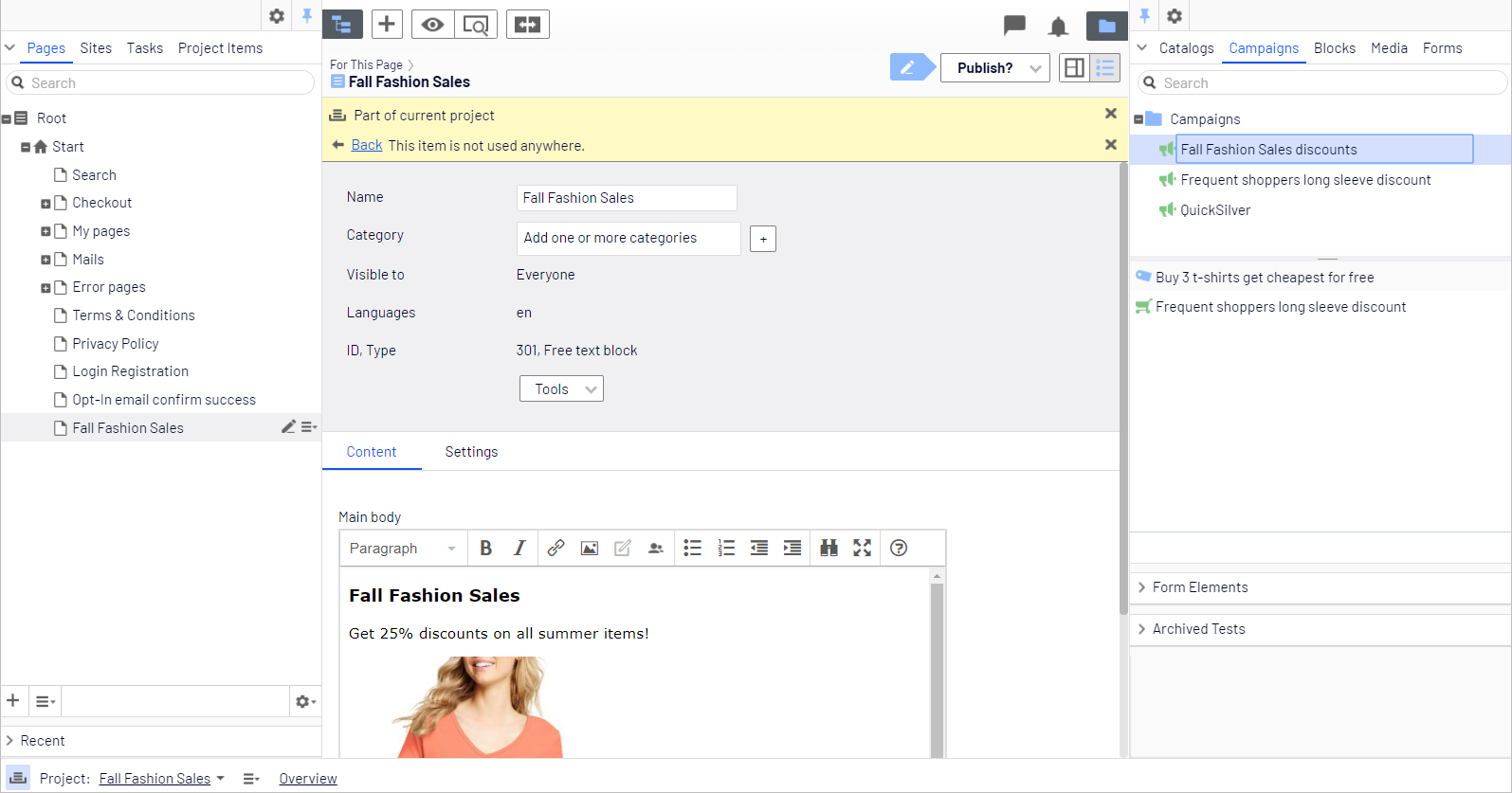Apply bulleted list formatting
Screen dimensions: 1512x793
pyautogui.click(x=693, y=548)
